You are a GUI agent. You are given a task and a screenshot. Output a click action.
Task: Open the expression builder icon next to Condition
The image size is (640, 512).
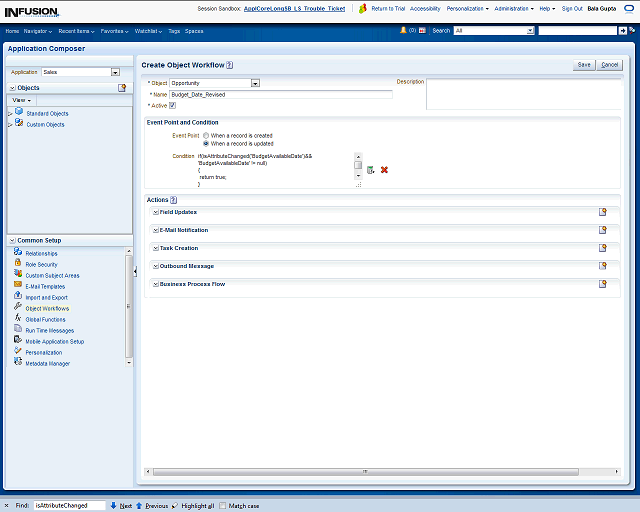(370, 170)
